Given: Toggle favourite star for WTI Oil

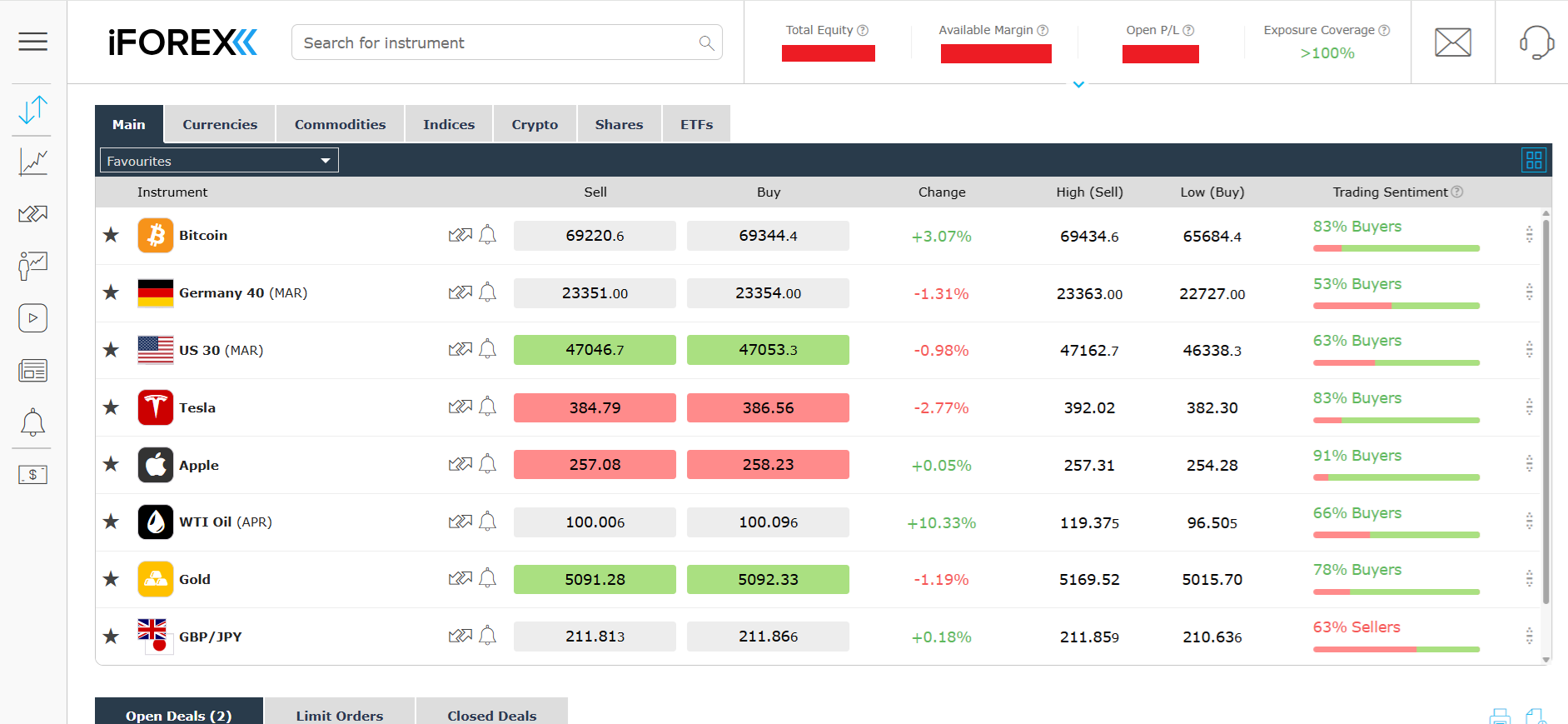Looking at the screenshot, I should tap(111, 522).
